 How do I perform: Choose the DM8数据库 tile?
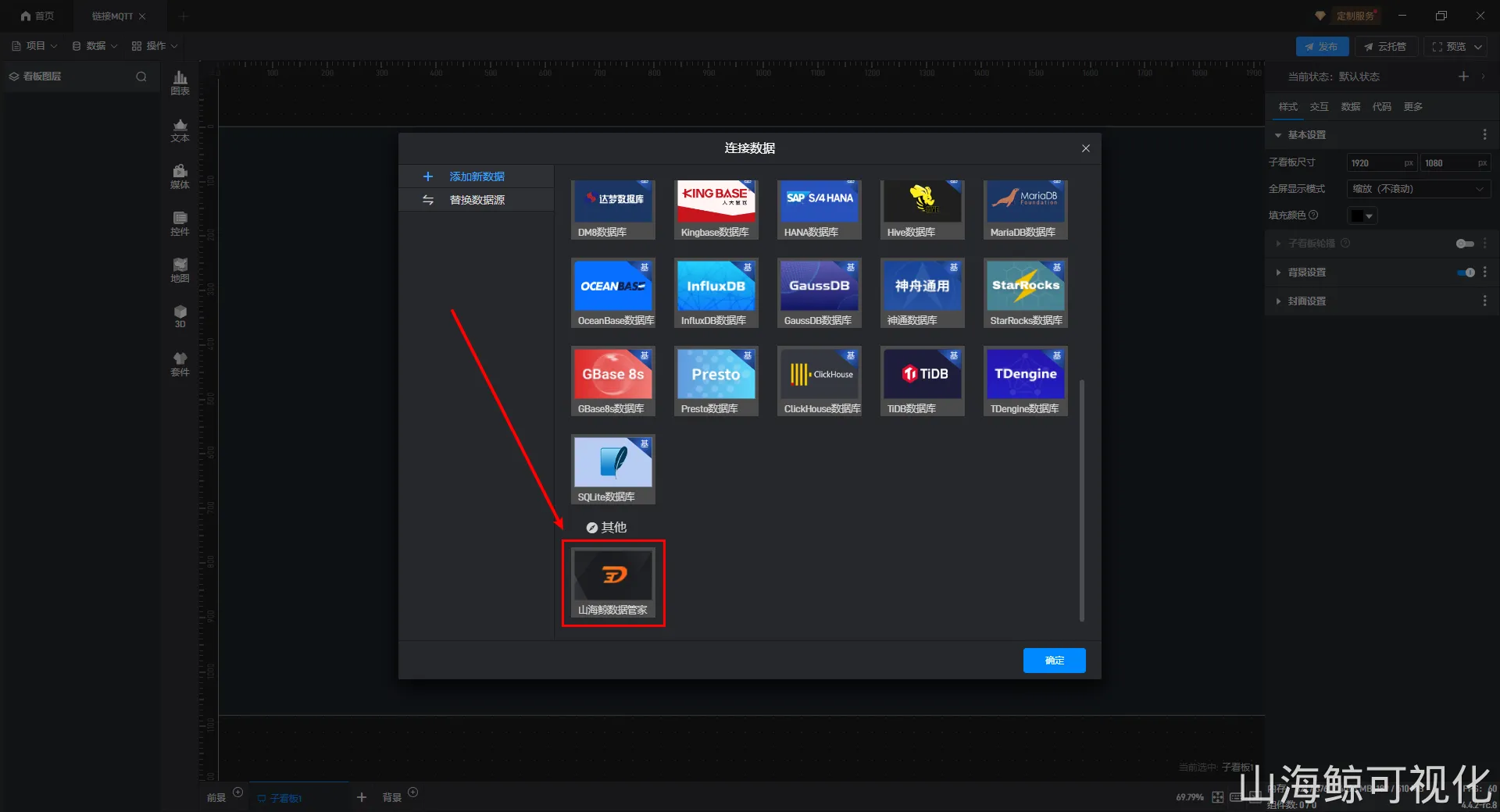613,210
